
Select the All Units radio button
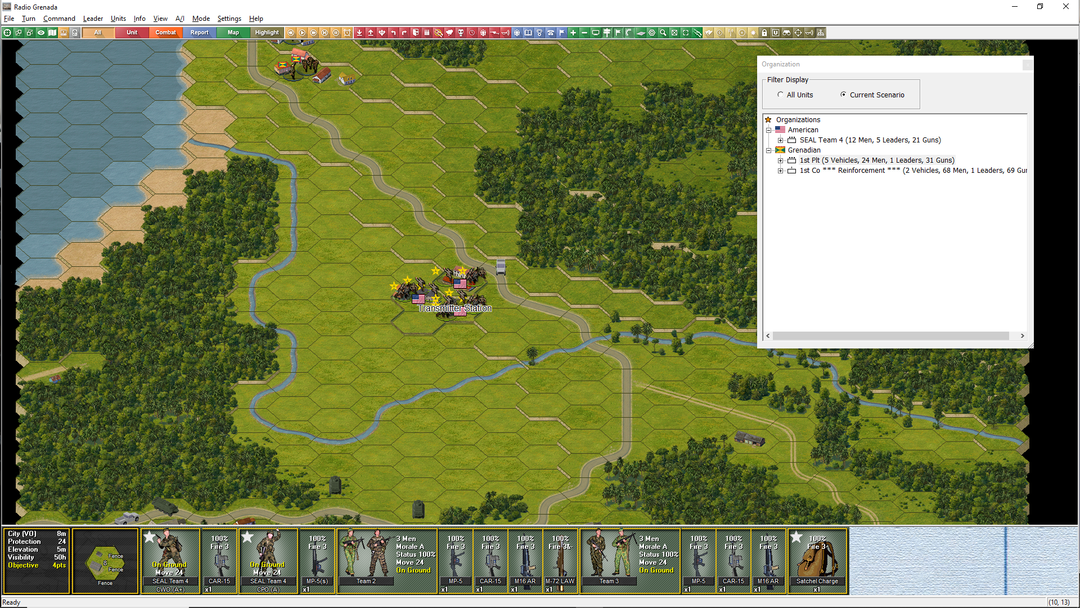pyautogui.click(x=780, y=95)
